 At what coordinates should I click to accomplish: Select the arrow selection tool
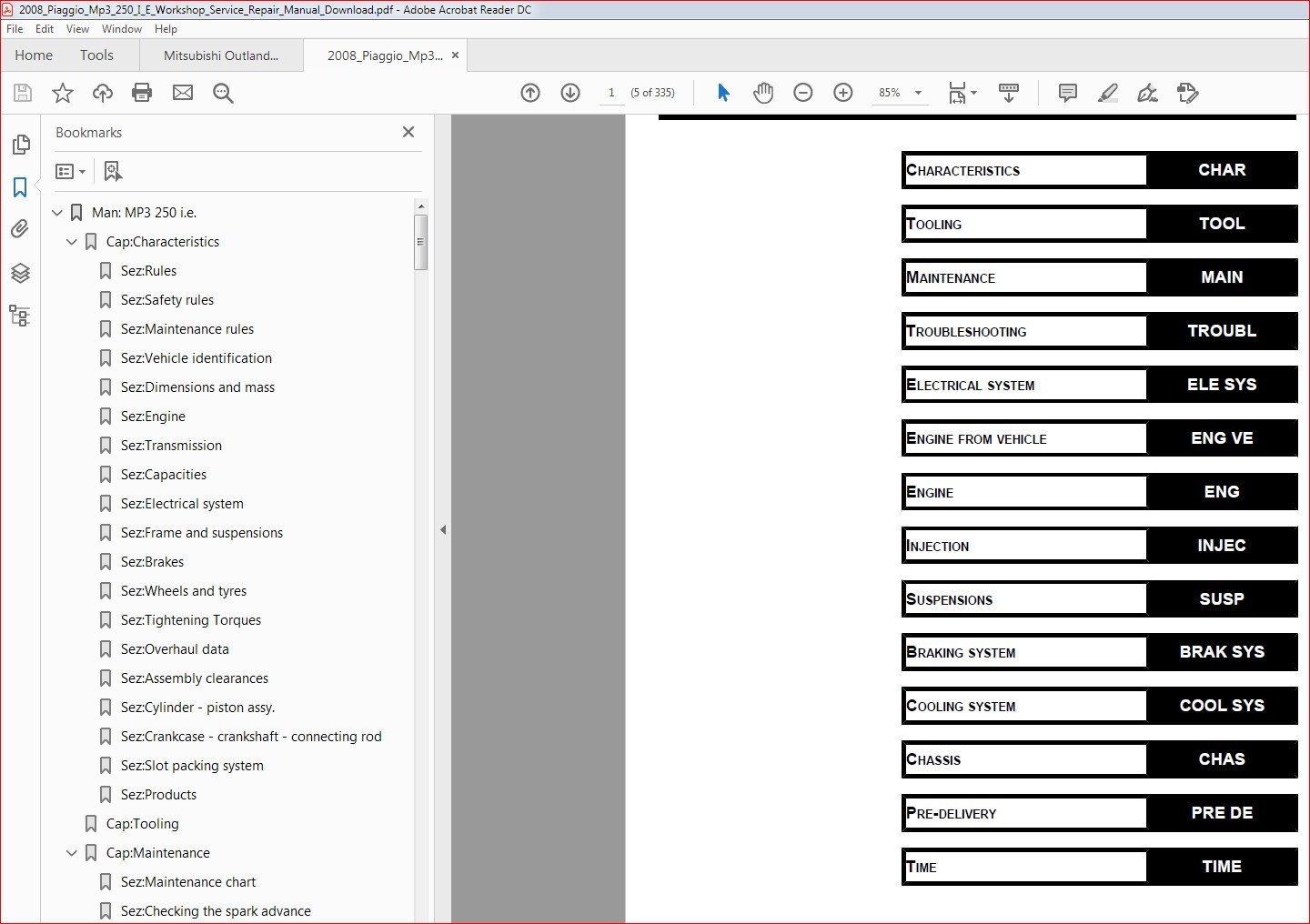click(x=723, y=93)
